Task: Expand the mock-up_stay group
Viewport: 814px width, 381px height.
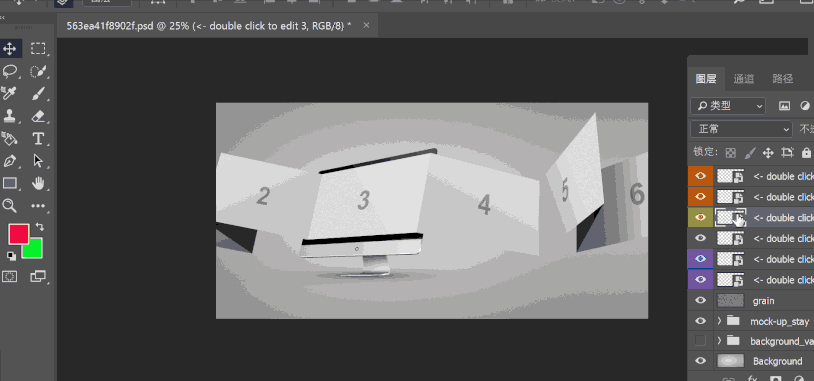Action: coord(719,321)
